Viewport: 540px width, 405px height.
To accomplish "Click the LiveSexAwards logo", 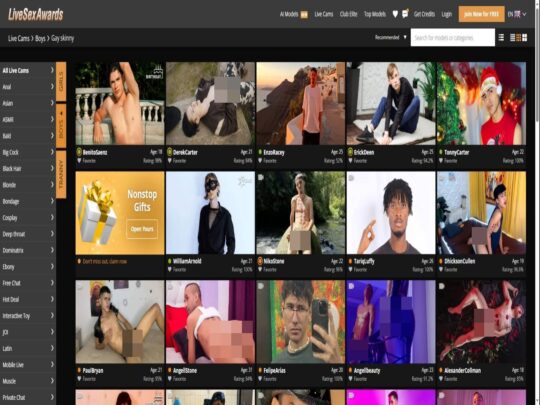I will [x=36, y=14].
